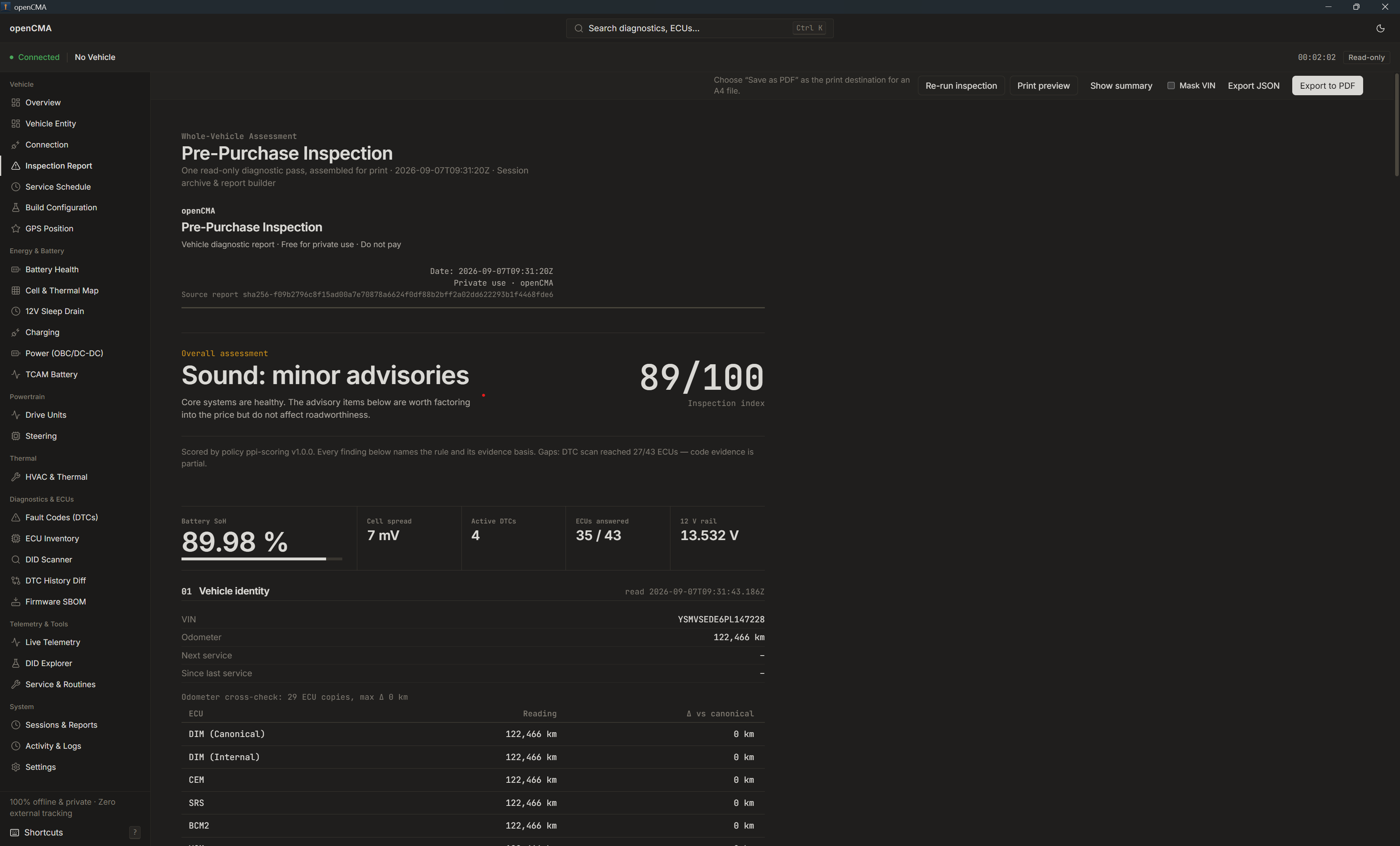Click the Power (OBC/DC-DC) icon
The image size is (1400, 846).
click(15, 353)
